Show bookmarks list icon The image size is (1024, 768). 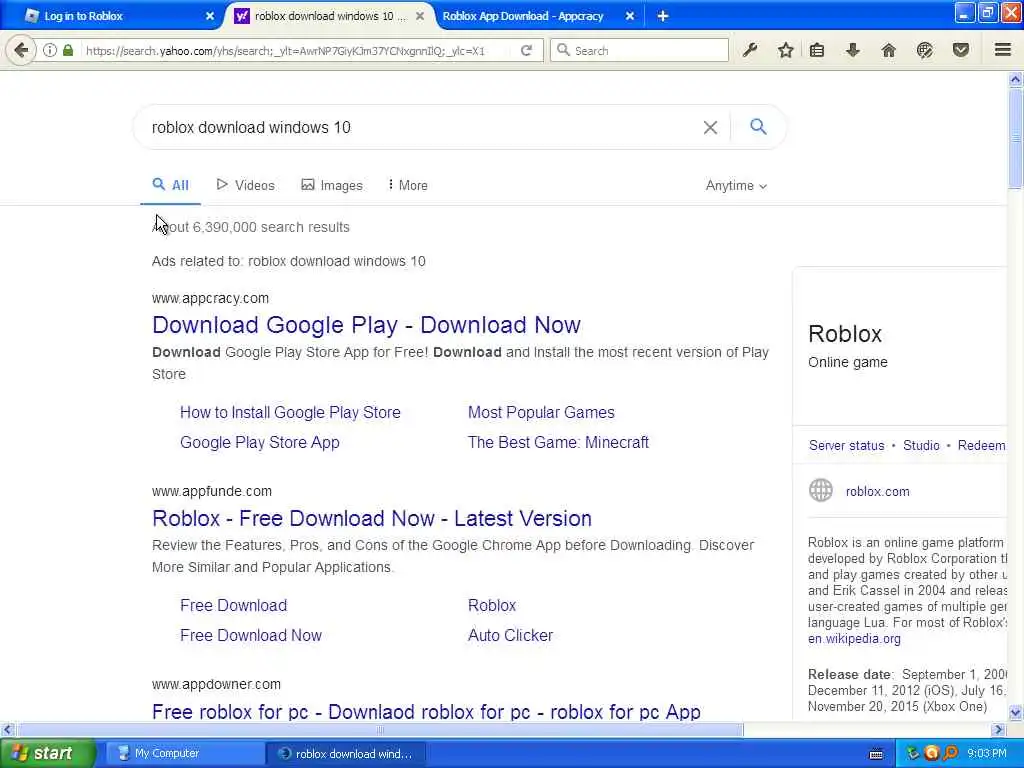[x=817, y=50]
